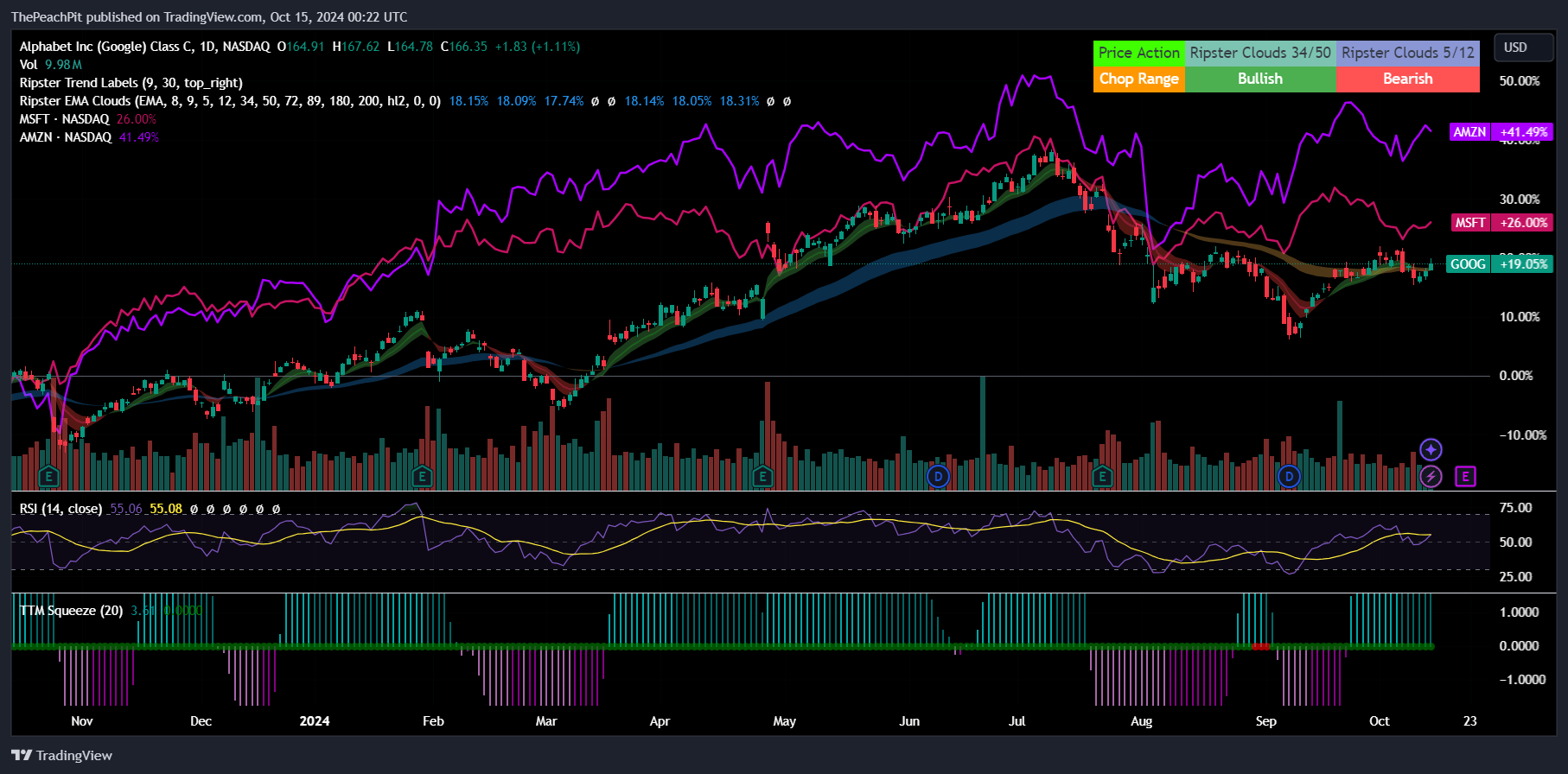Click the close value C166.35
The width and height of the screenshot is (1568, 774).
tap(464, 47)
